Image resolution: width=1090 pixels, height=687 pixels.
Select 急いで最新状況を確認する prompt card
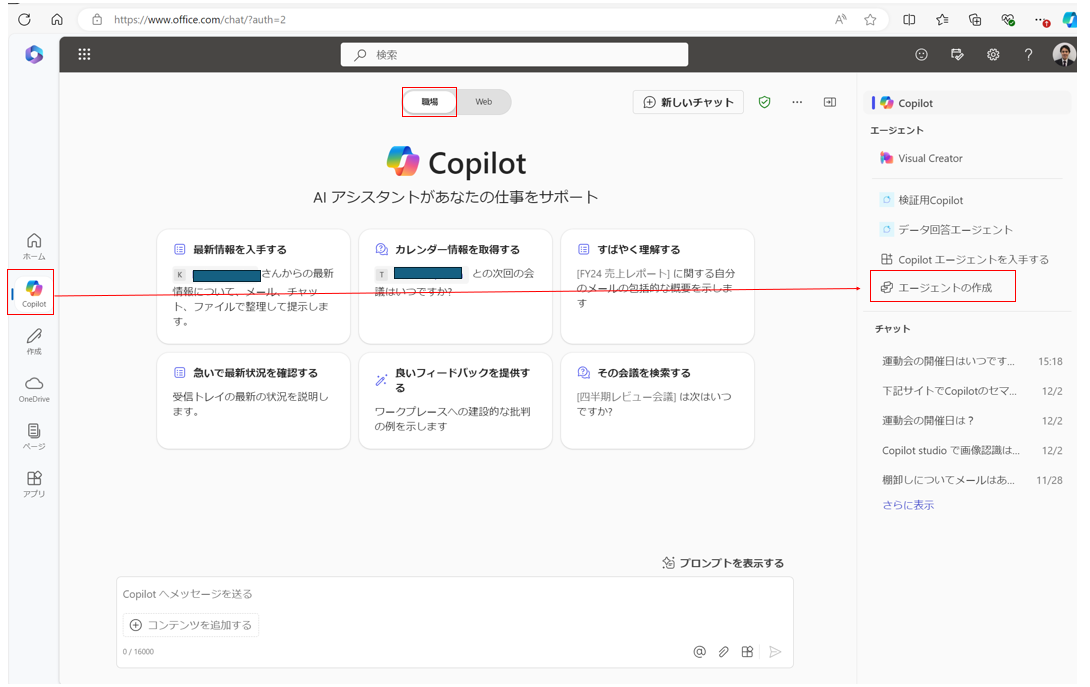pos(254,401)
